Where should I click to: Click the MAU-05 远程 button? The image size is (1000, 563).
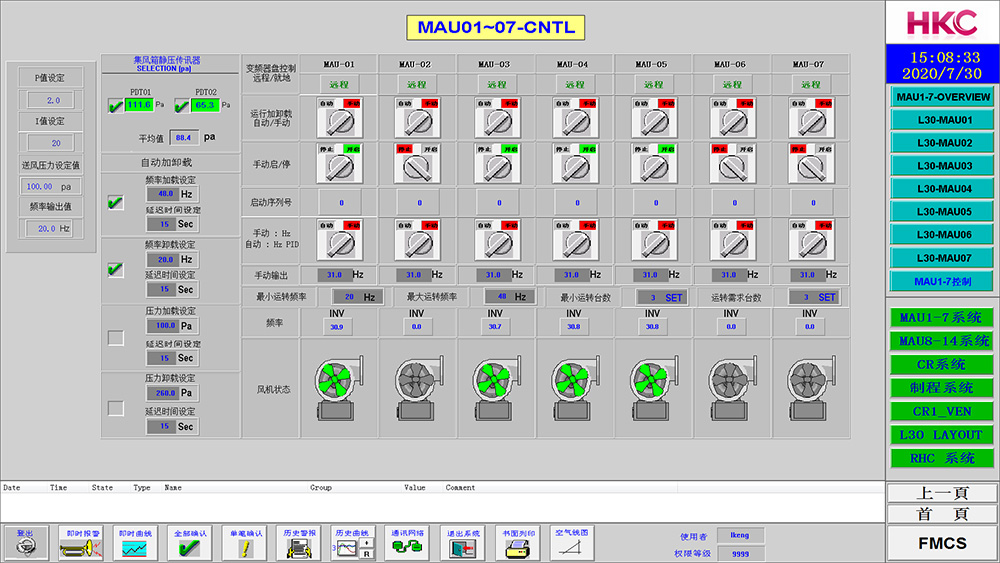click(x=653, y=85)
